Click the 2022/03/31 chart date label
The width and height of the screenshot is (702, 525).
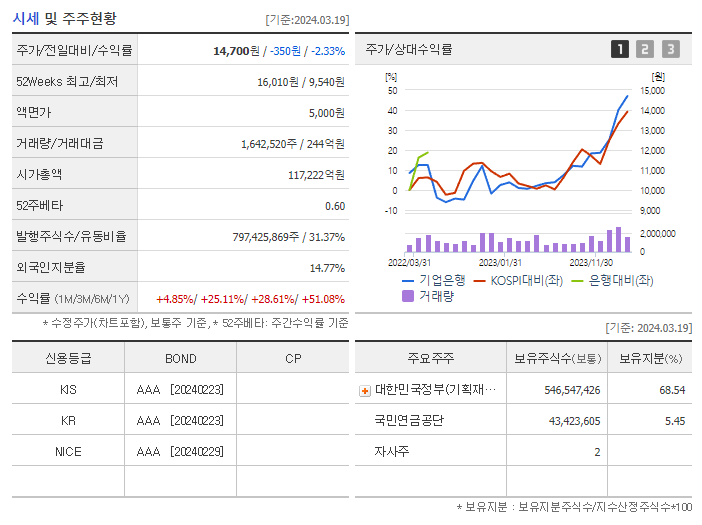point(409,263)
